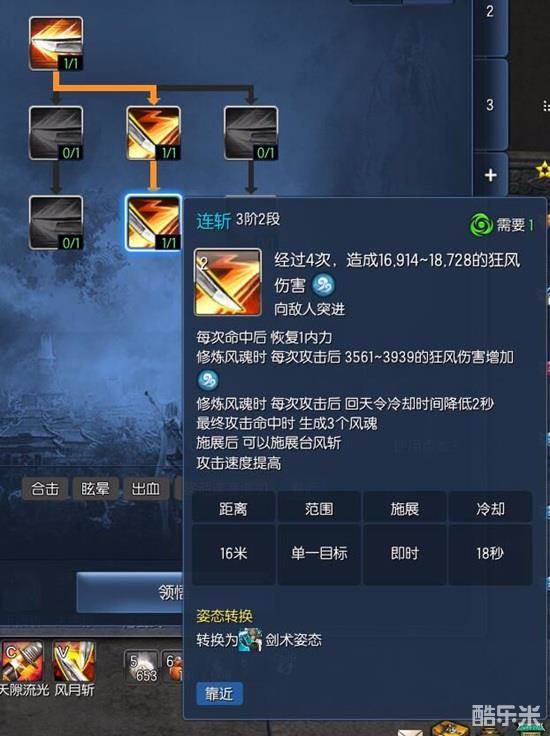This screenshot has width=550, height=736.
Task: Select the top root skill node 1/1
Action: click(x=56, y=44)
